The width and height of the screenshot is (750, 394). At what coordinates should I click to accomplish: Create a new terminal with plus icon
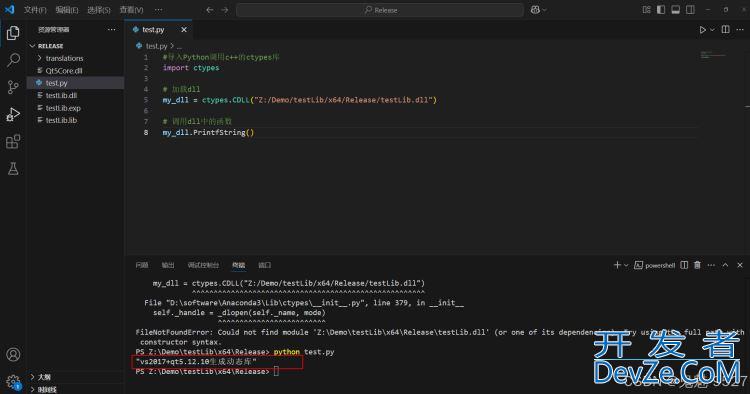coord(617,265)
